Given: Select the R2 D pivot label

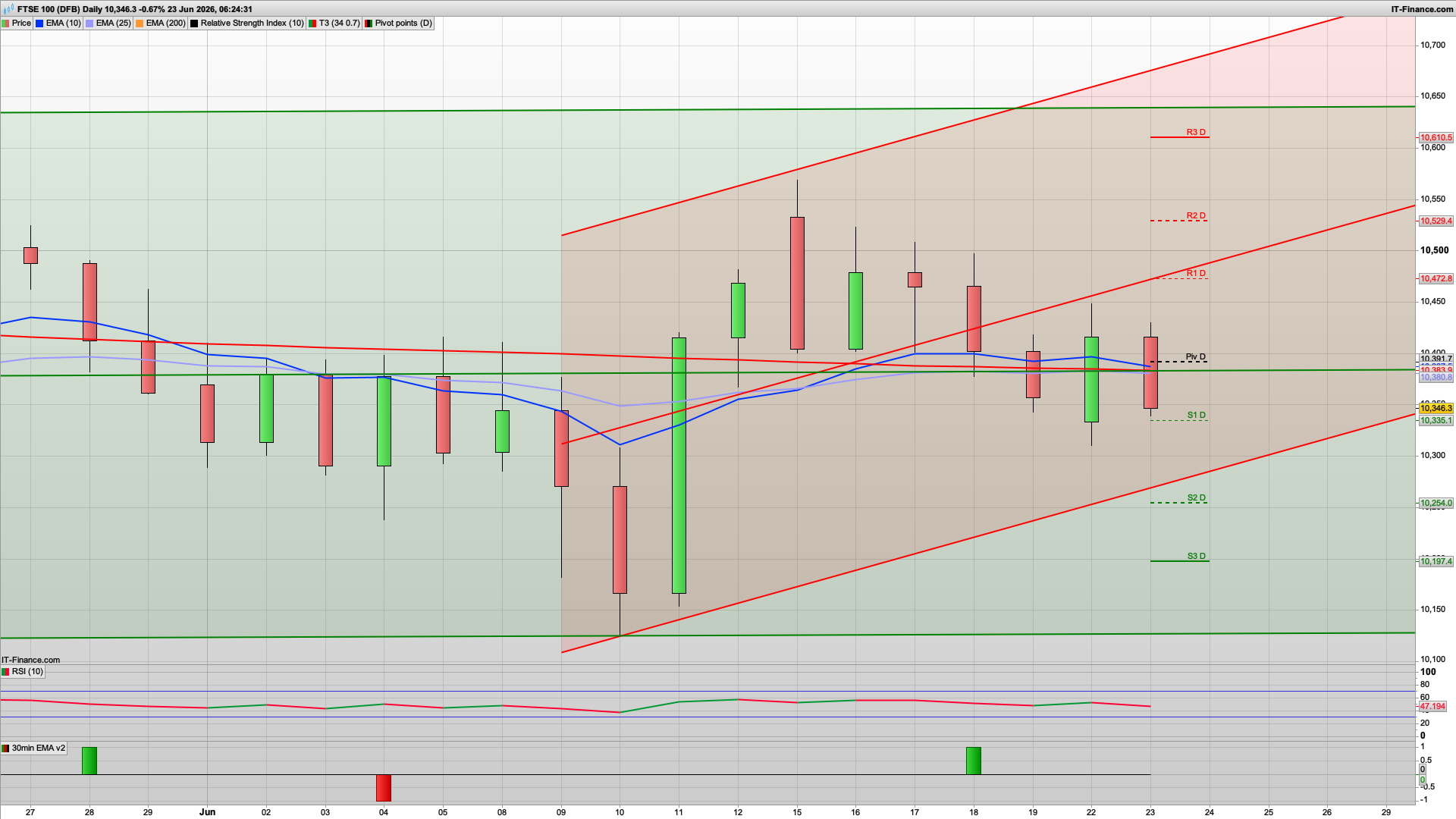Looking at the screenshot, I should [1196, 216].
